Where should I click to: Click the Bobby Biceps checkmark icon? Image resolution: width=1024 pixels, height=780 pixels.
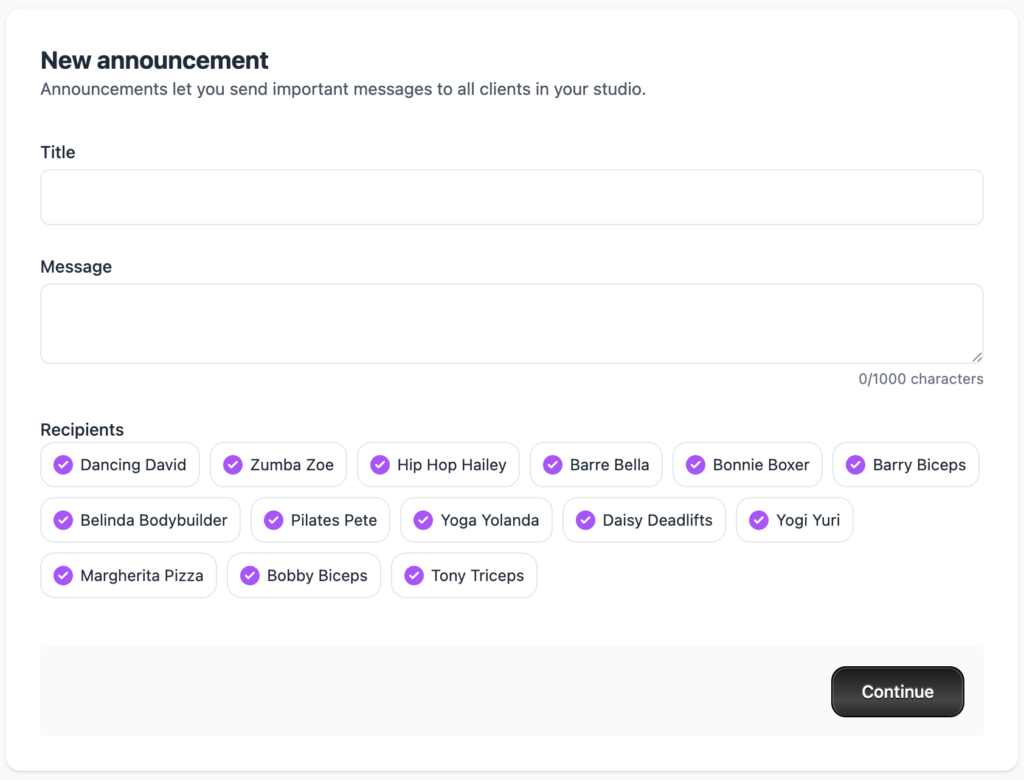(x=250, y=575)
